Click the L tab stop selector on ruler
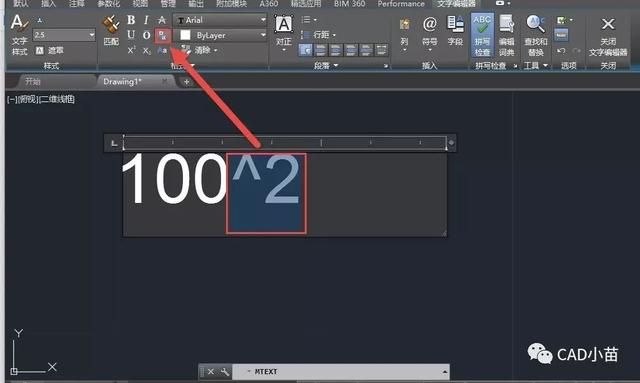The height and width of the screenshot is (383, 640). (114, 143)
